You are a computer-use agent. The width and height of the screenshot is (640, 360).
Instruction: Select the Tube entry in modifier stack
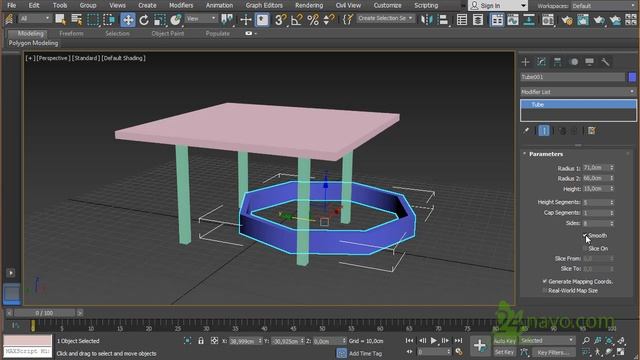pyautogui.click(x=578, y=104)
